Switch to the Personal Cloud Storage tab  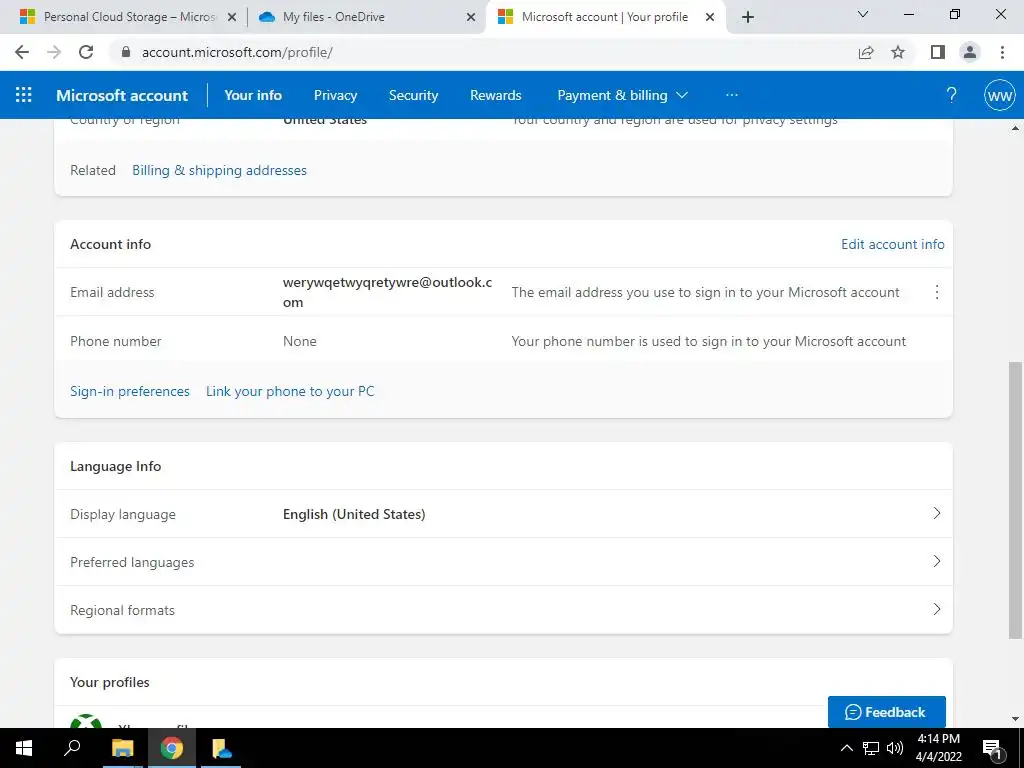point(128,17)
